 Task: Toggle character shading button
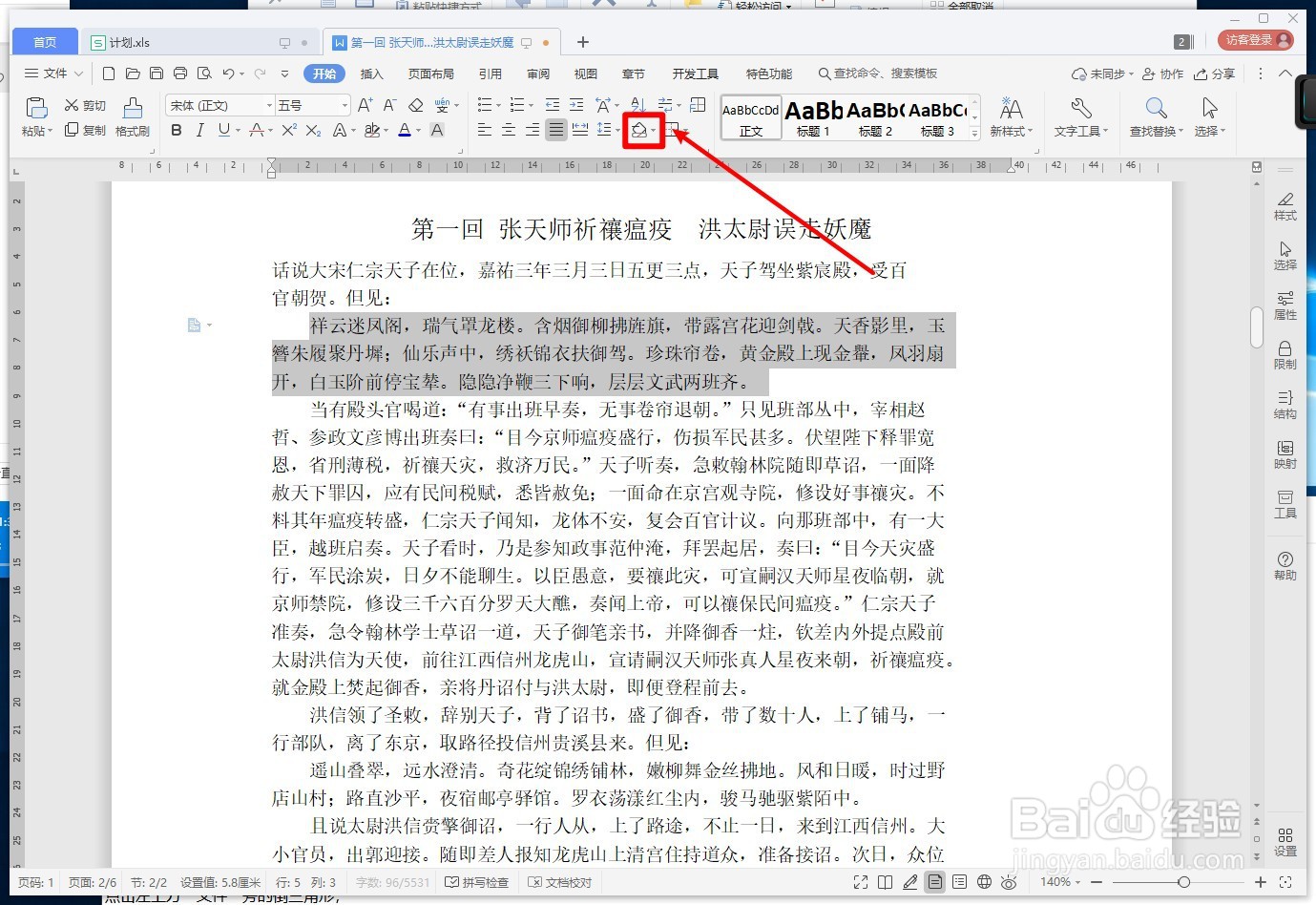(437, 130)
